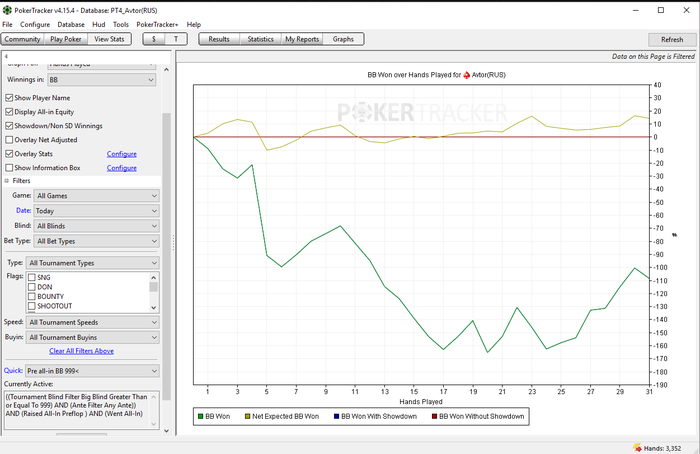Select the T tournament button

[176, 39]
